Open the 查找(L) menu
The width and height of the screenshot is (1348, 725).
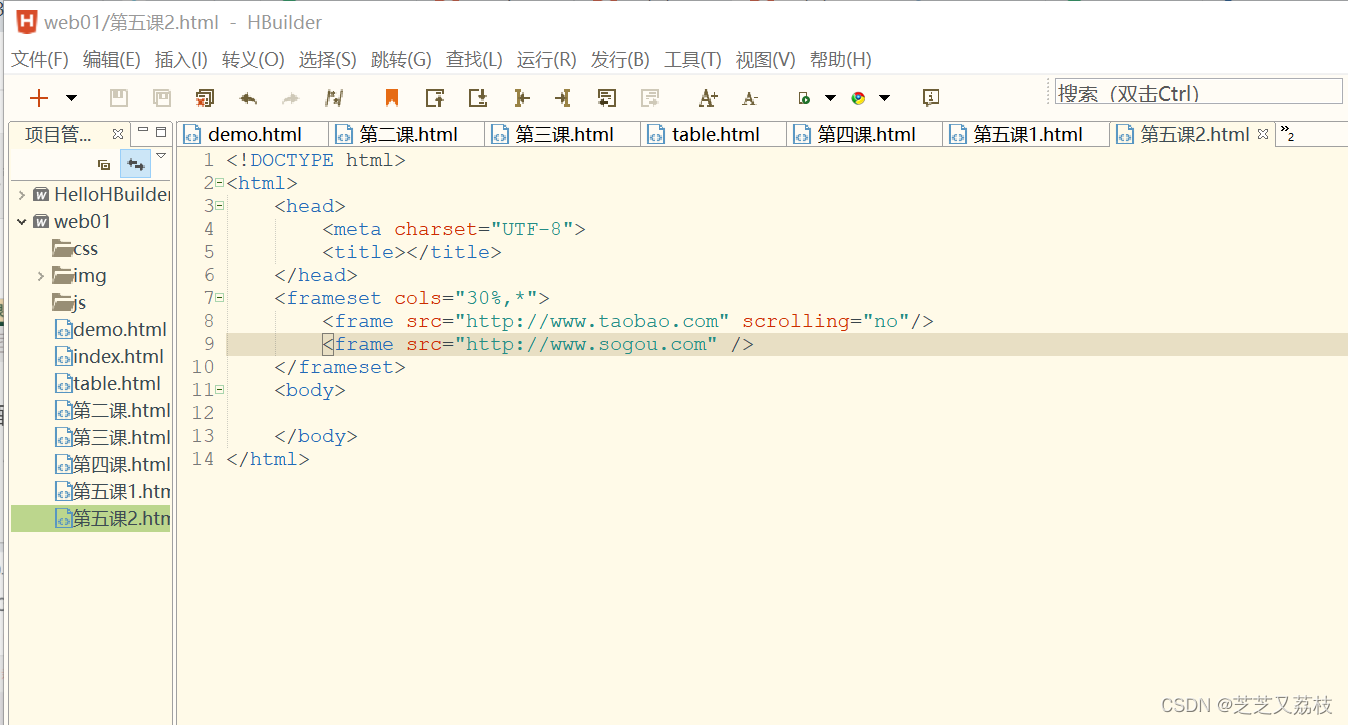tap(474, 60)
